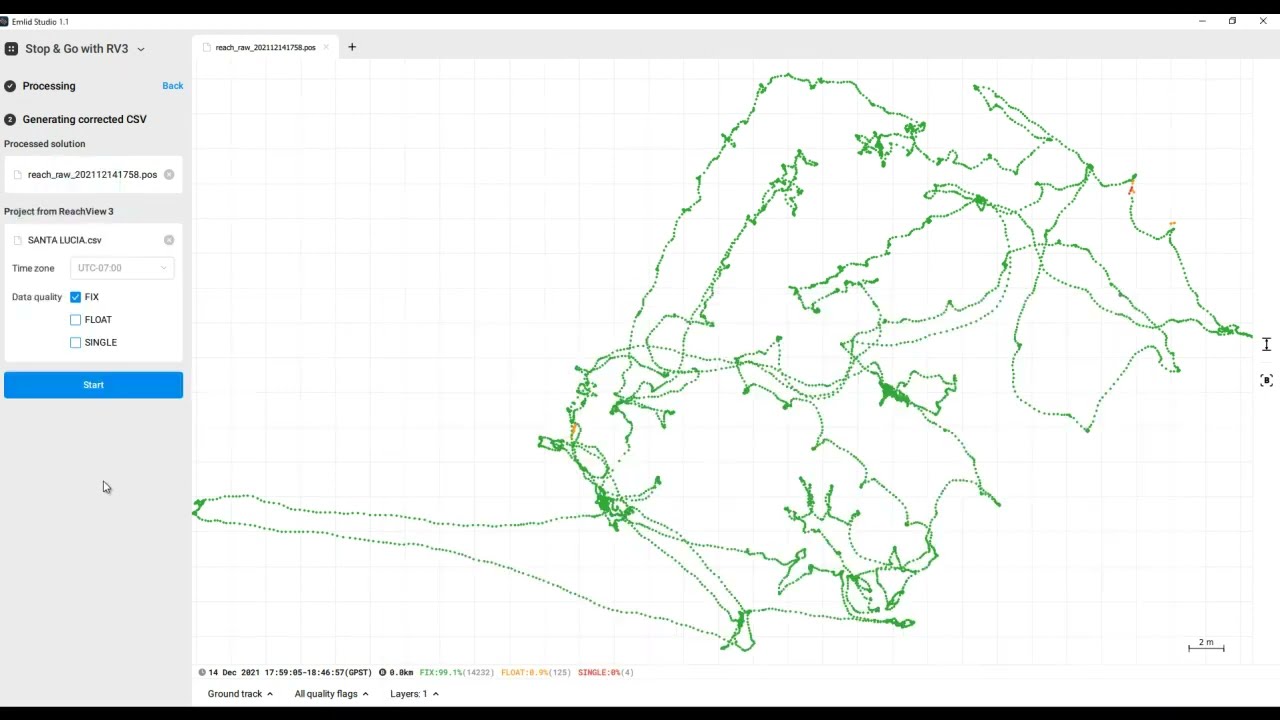The image size is (1280, 720).
Task: Click the Processed solution label
Action: (x=45, y=144)
